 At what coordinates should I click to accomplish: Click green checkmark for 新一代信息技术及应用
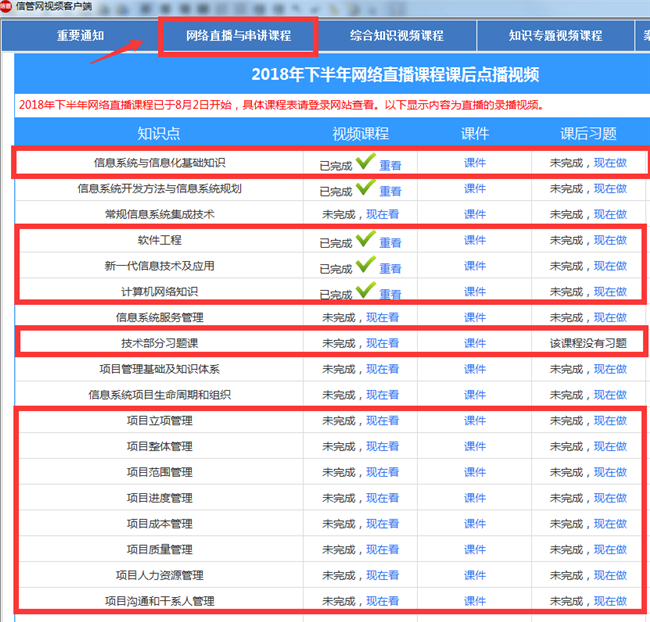365,264
